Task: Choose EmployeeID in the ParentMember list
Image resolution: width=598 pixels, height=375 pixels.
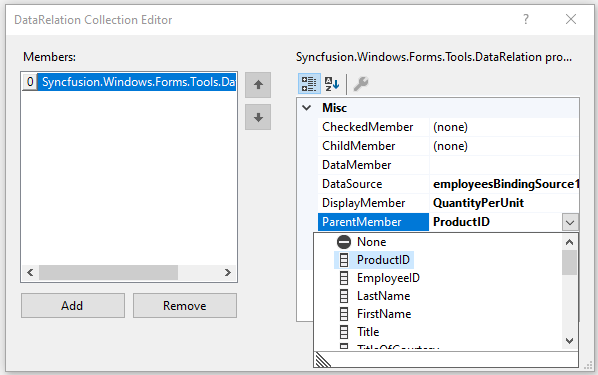Action: click(x=388, y=278)
